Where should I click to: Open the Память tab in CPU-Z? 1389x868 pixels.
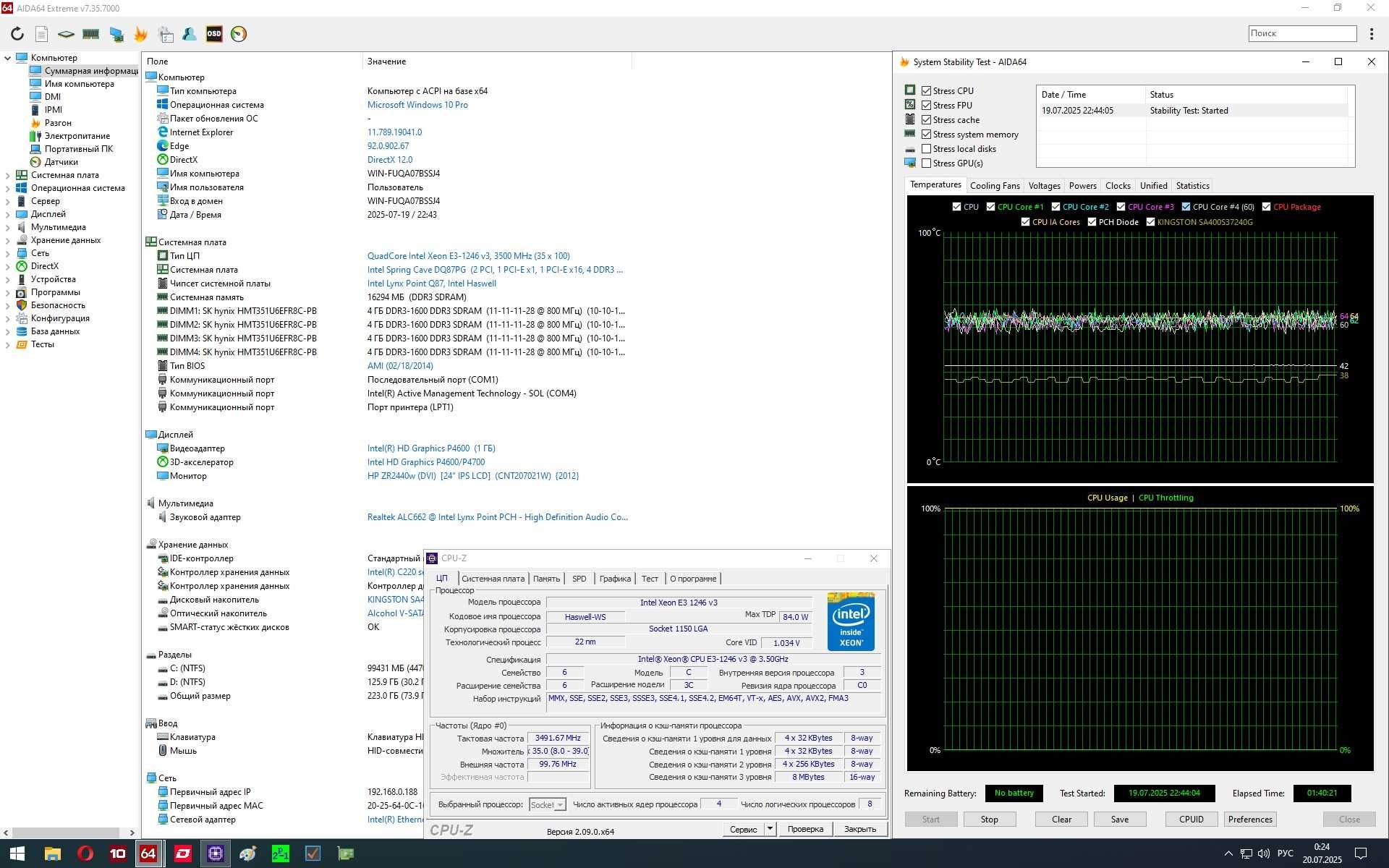[546, 579]
